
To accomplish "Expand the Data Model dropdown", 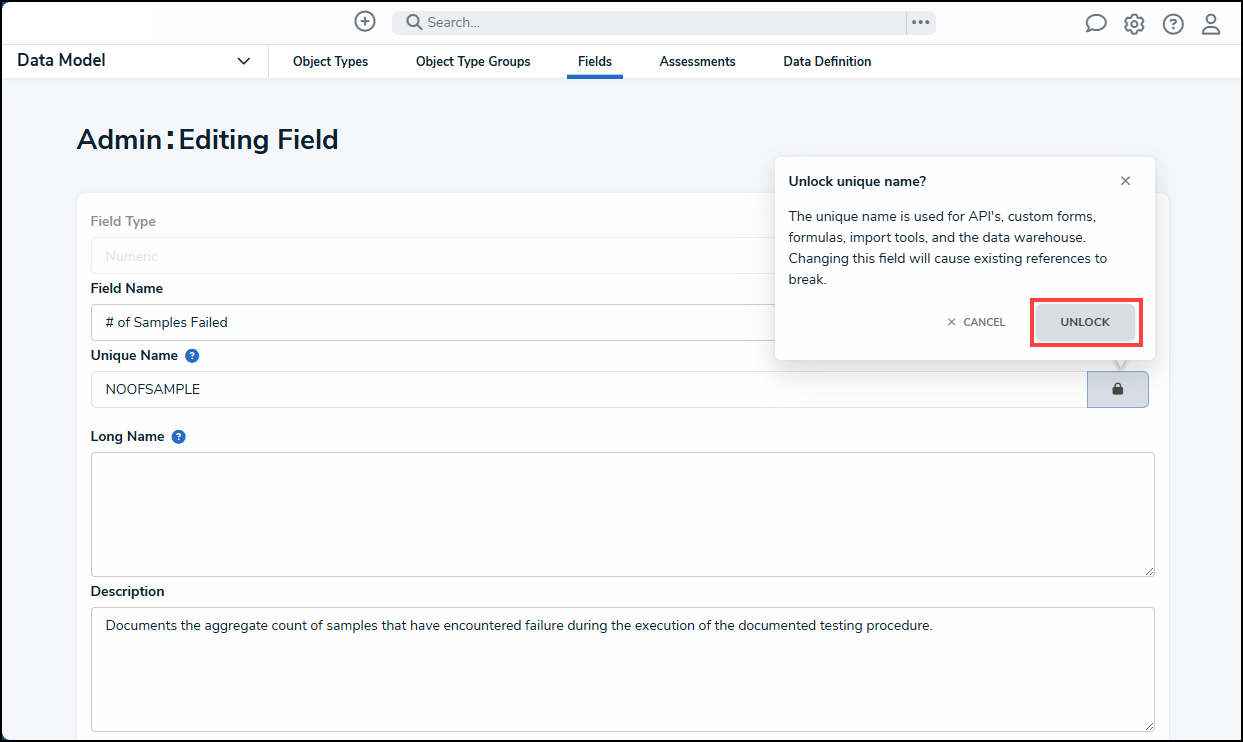I will 243,61.
